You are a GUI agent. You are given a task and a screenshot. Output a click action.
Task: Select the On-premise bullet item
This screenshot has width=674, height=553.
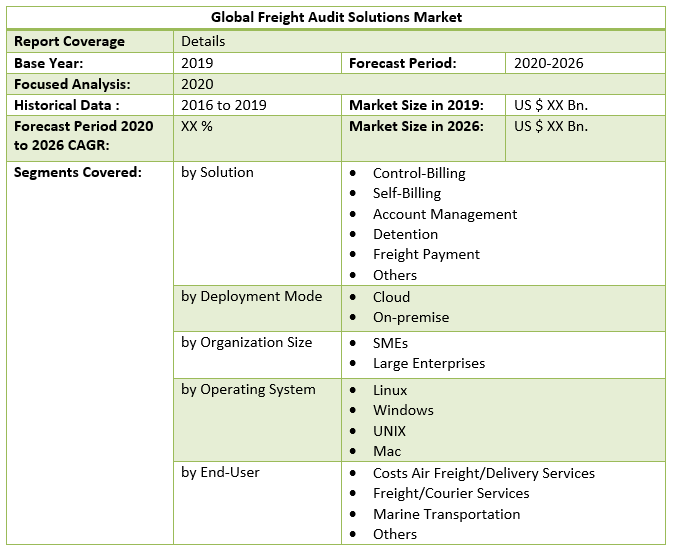pyautogui.click(x=410, y=317)
